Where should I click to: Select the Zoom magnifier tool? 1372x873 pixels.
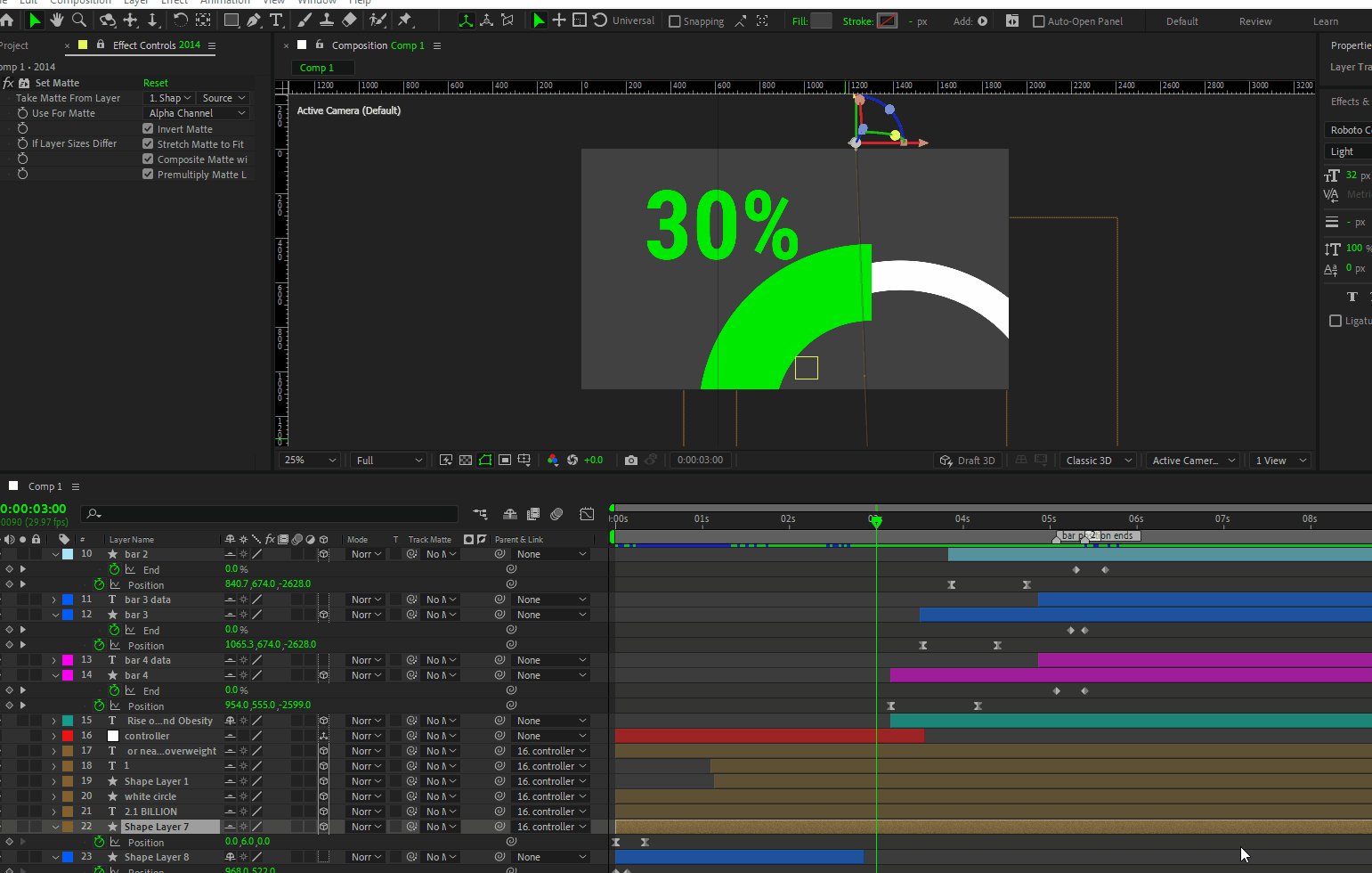pyautogui.click(x=79, y=20)
